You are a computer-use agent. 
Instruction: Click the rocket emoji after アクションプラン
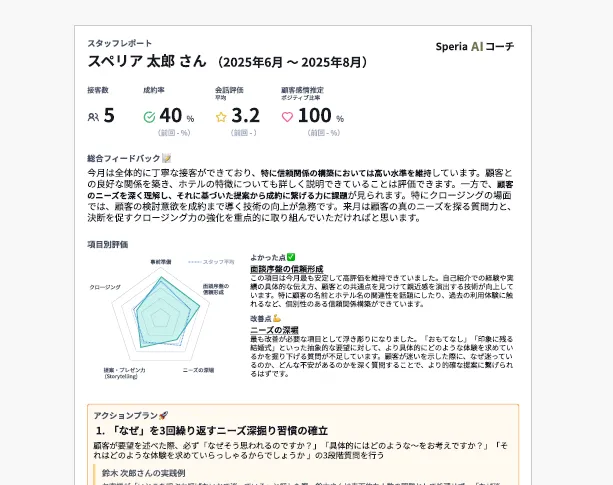pyautogui.click(x=163, y=414)
